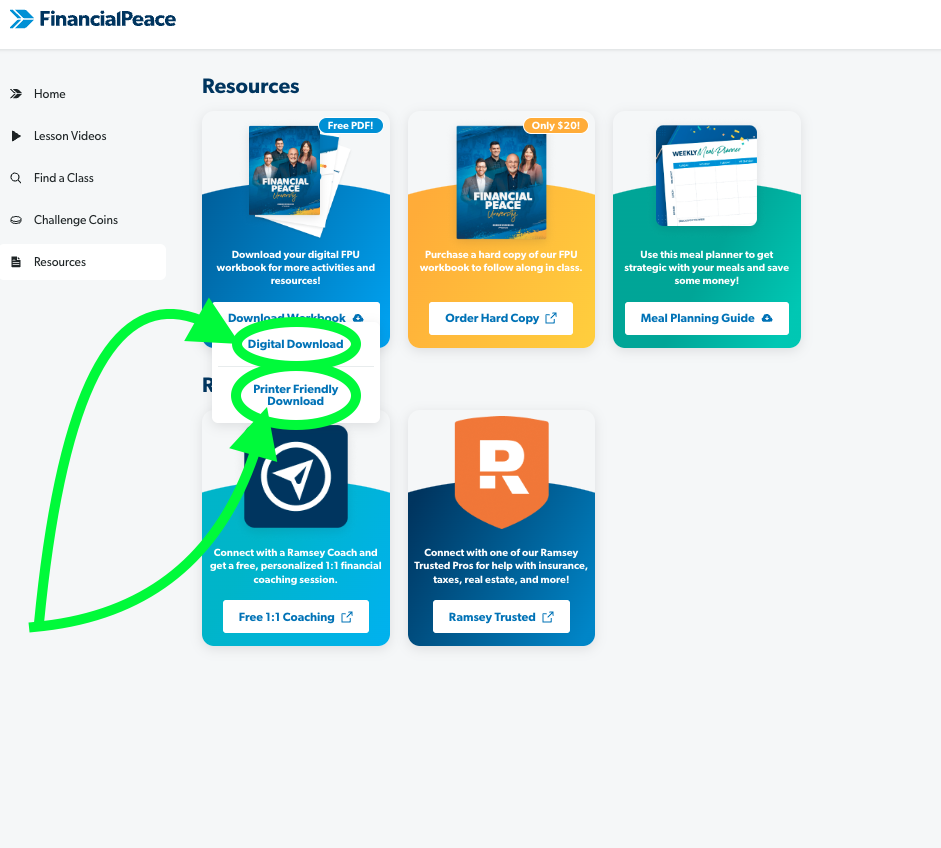Click the Find a Class magnifier icon
This screenshot has width=941, height=848.
[16, 178]
